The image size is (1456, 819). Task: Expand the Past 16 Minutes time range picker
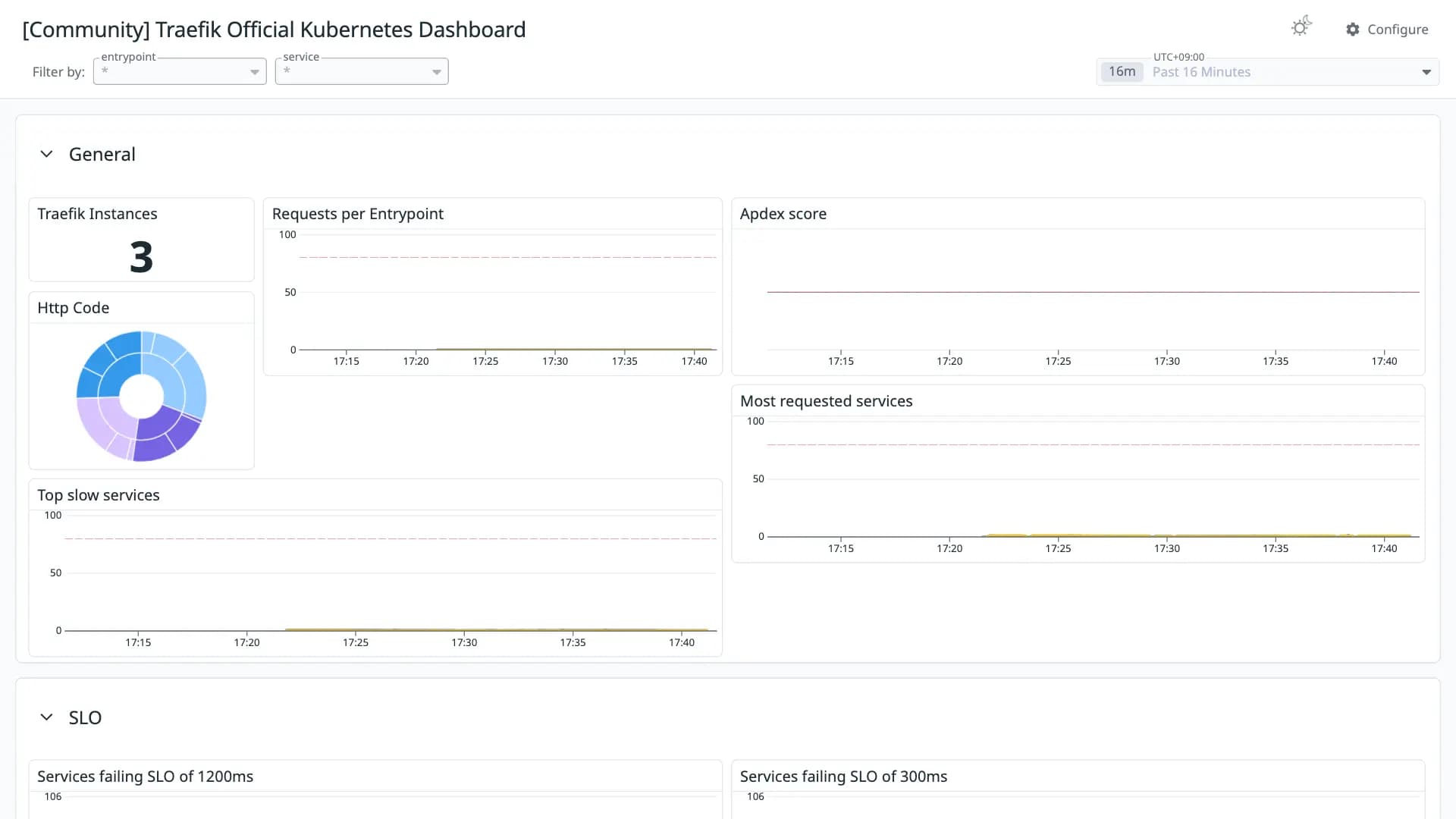(1268, 72)
